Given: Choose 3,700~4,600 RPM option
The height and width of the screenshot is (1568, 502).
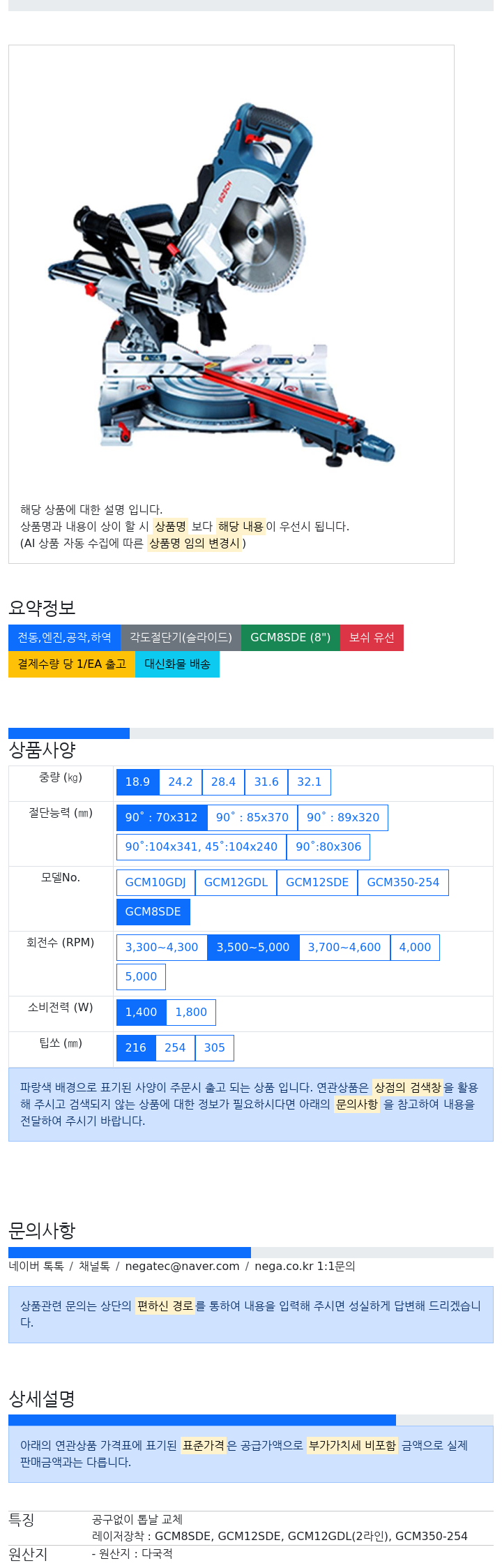Looking at the screenshot, I should pyautogui.click(x=344, y=948).
